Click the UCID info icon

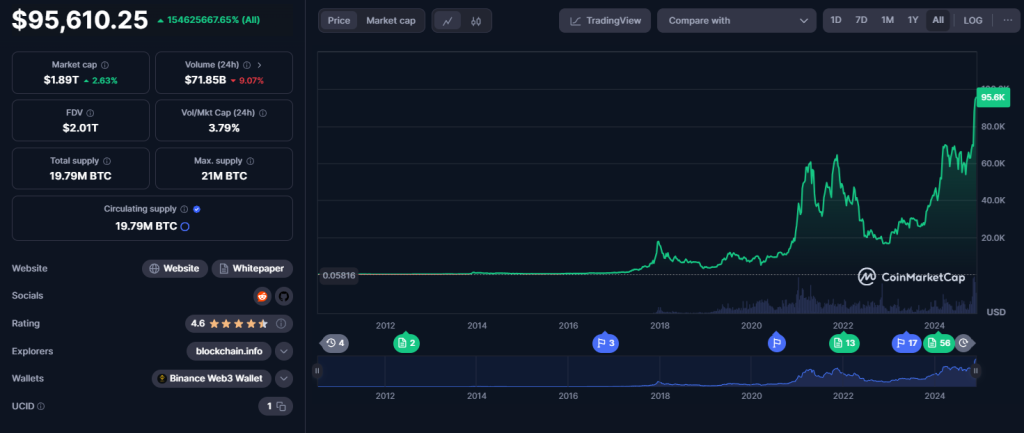(x=41, y=406)
